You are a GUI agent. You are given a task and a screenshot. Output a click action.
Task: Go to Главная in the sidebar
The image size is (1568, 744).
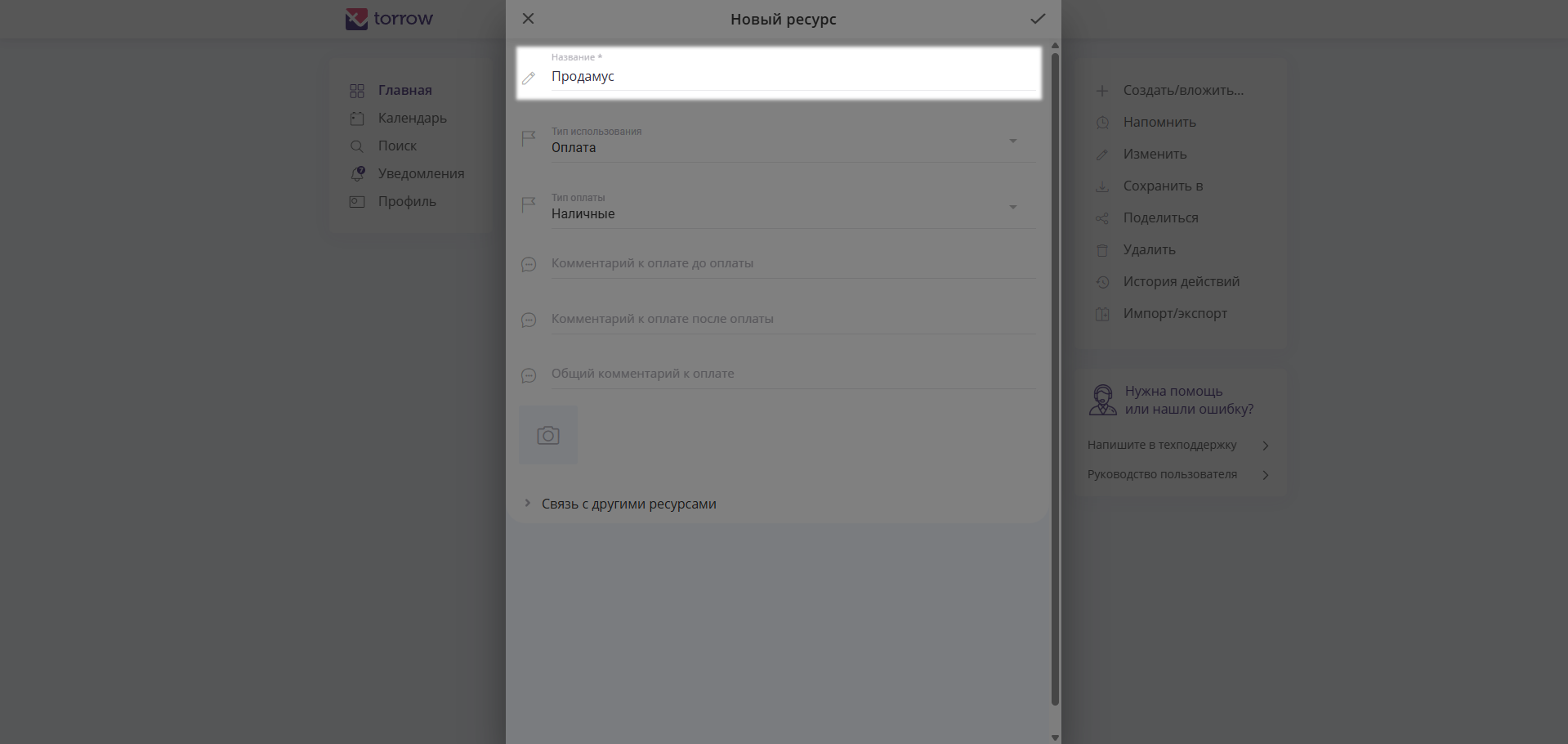tap(404, 91)
